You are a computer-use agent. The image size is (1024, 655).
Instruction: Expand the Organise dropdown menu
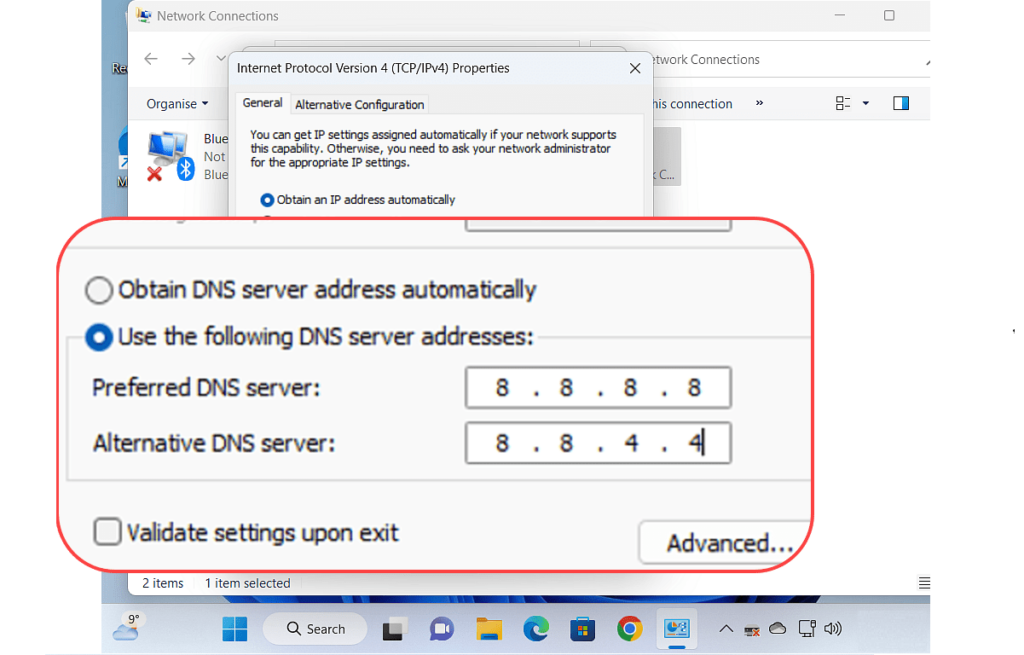[177, 104]
